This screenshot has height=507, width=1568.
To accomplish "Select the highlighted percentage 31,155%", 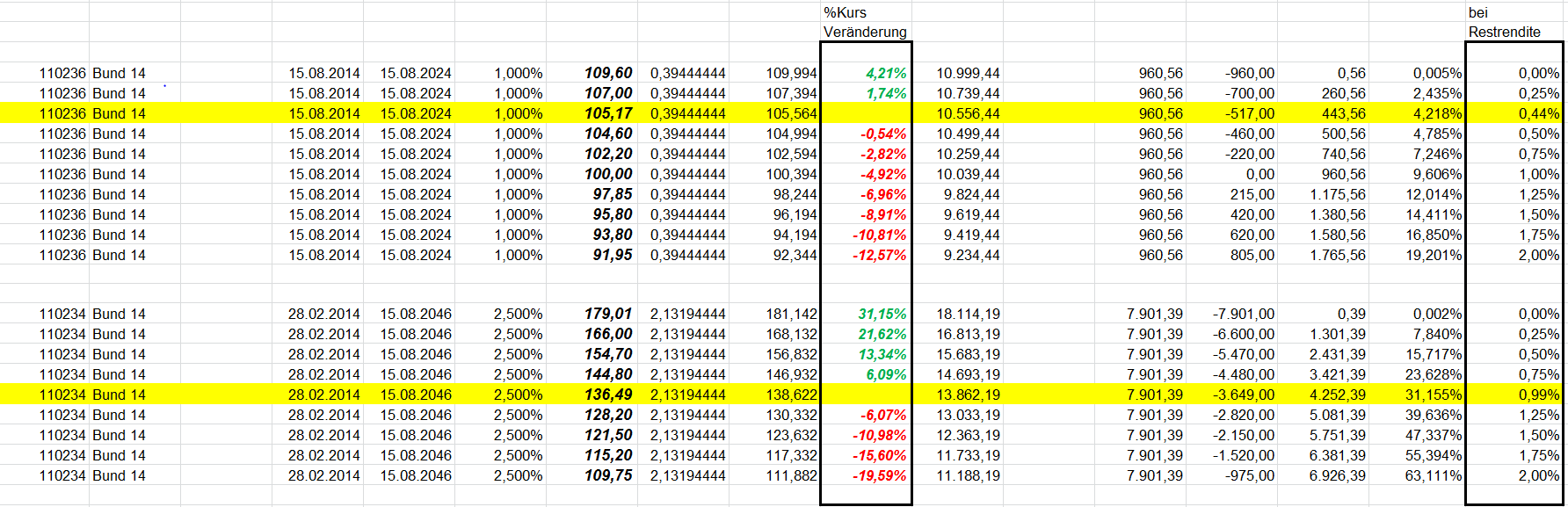I will (x=1417, y=395).
